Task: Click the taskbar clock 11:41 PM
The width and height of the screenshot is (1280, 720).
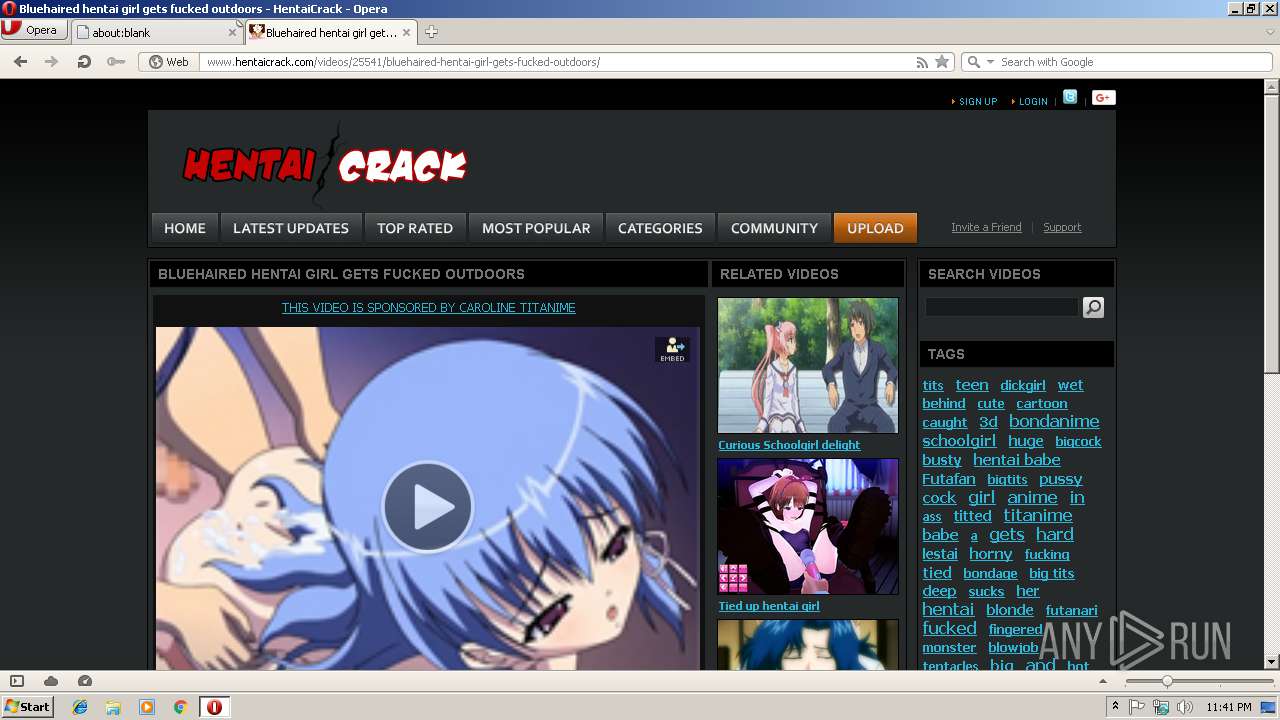Action: [1228, 707]
